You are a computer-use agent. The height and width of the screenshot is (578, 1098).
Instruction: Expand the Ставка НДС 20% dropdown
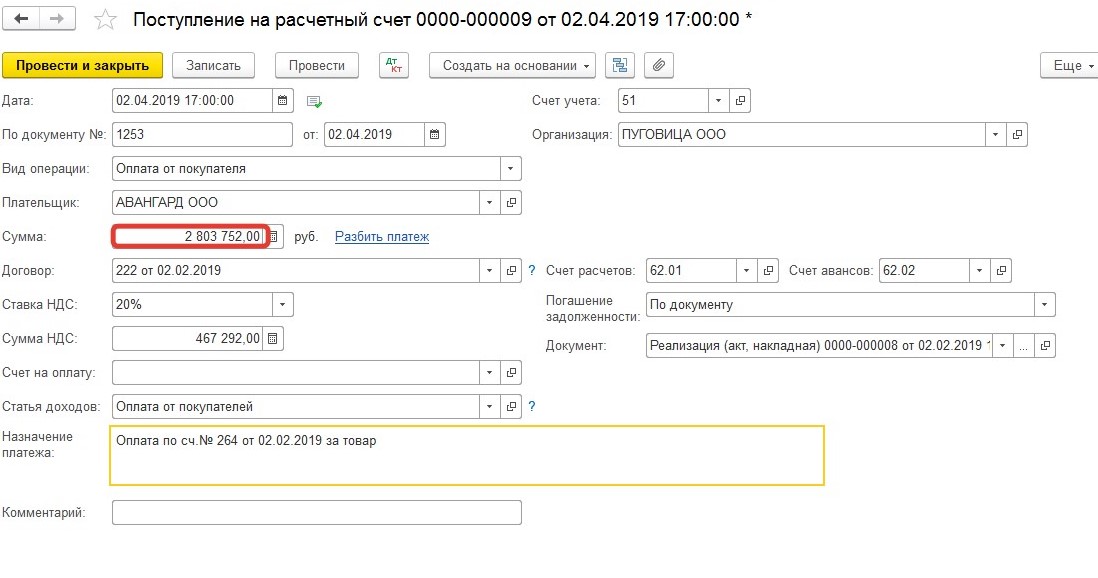[283, 305]
